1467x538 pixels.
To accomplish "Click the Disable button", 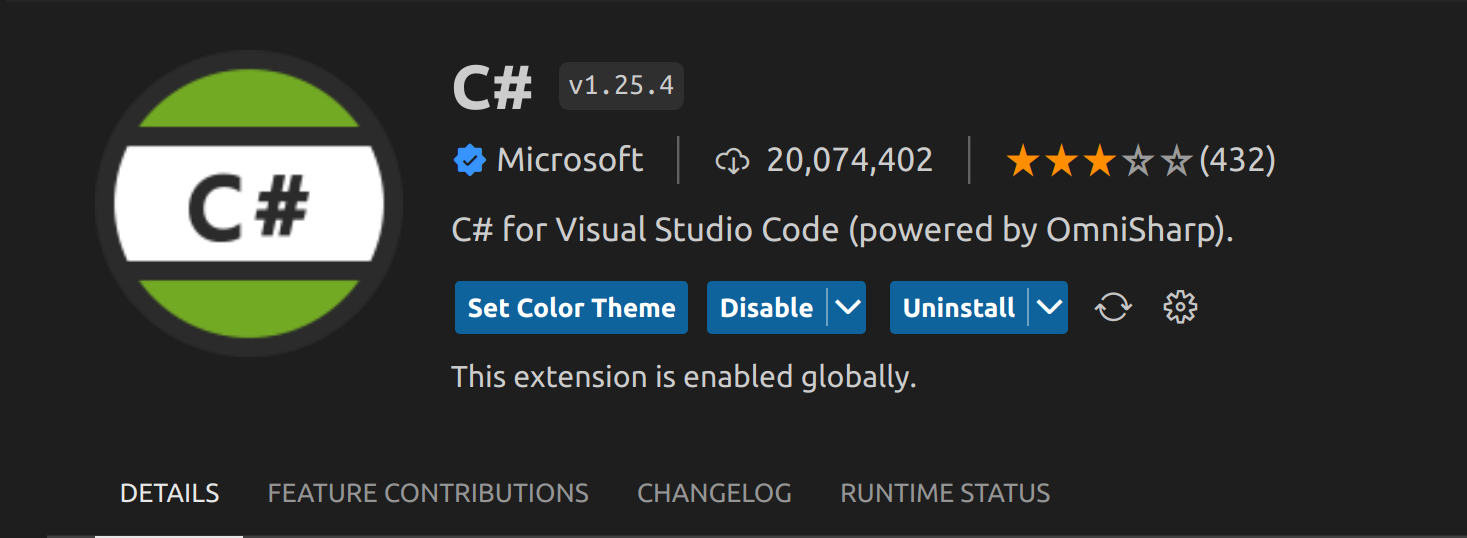I will (767, 307).
